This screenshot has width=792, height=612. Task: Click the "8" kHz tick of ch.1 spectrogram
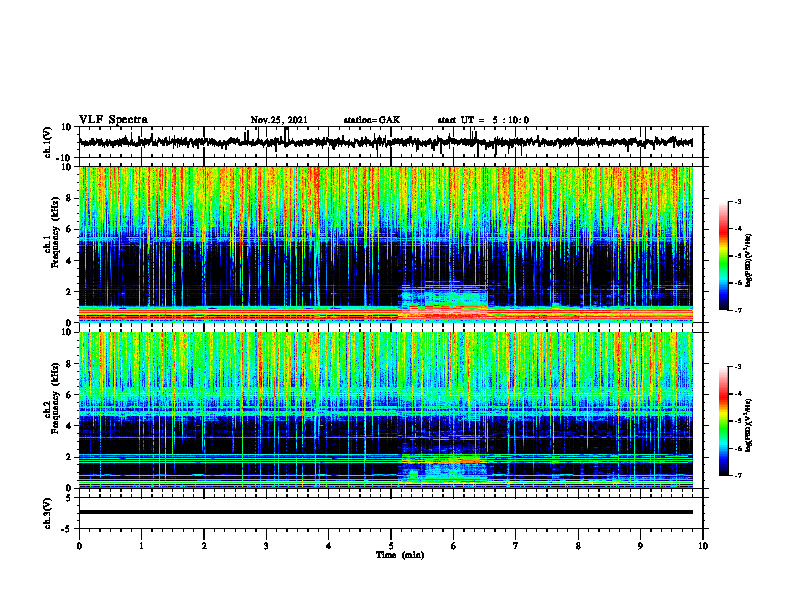[x=69, y=198]
